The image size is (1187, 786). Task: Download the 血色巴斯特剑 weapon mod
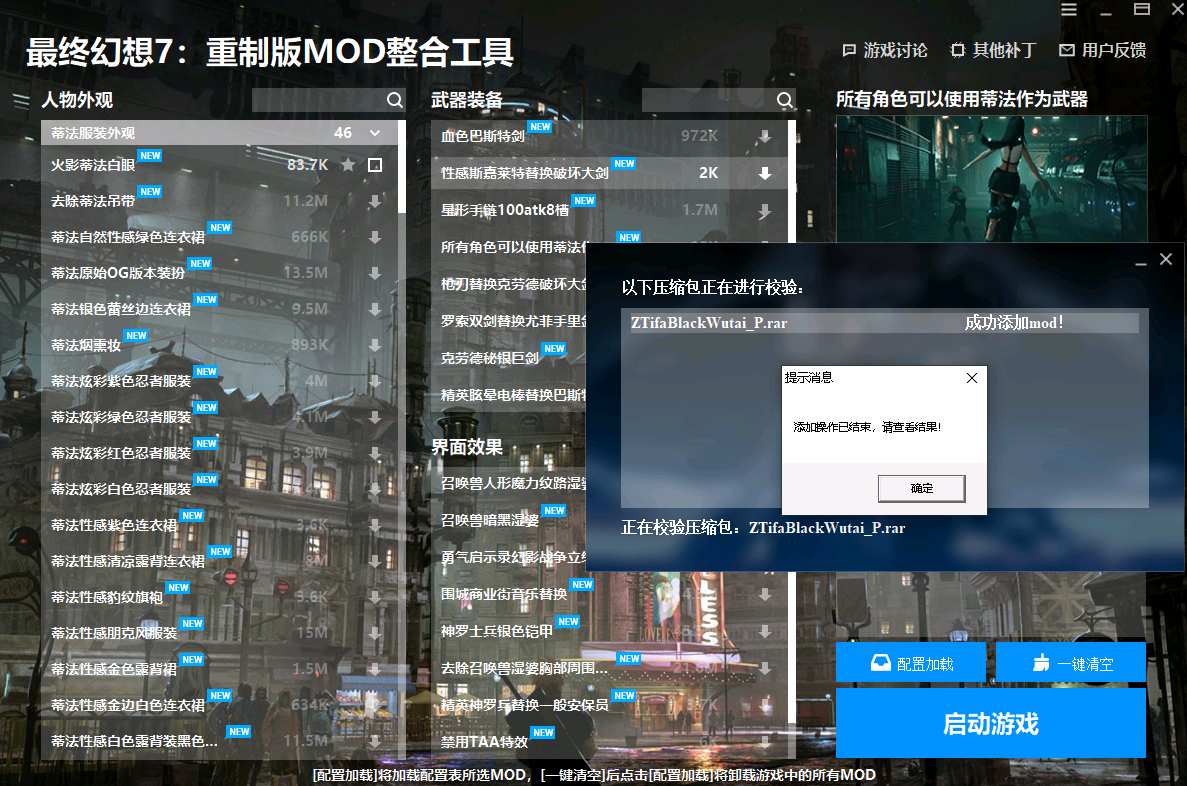pos(765,136)
